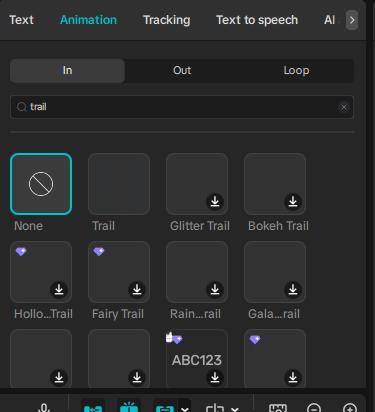Image resolution: width=375 pixels, height=412 pixels.
Task: Download the ABC123 animation preset
Action: pyautogui.click(x=215, y=377)
